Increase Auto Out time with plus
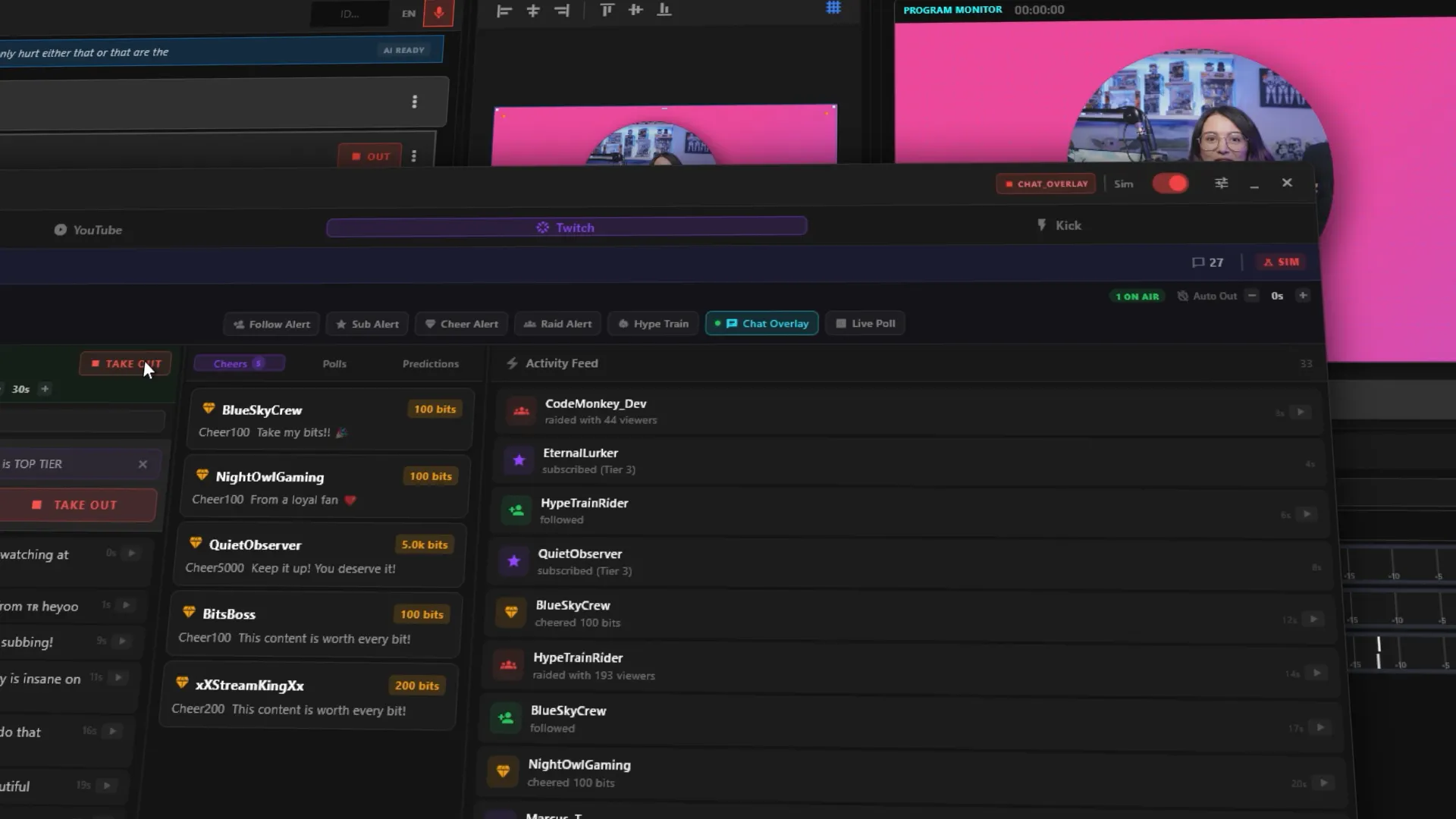The height and width of the screenshot is (819, 1456). (x=1303, y=295)
